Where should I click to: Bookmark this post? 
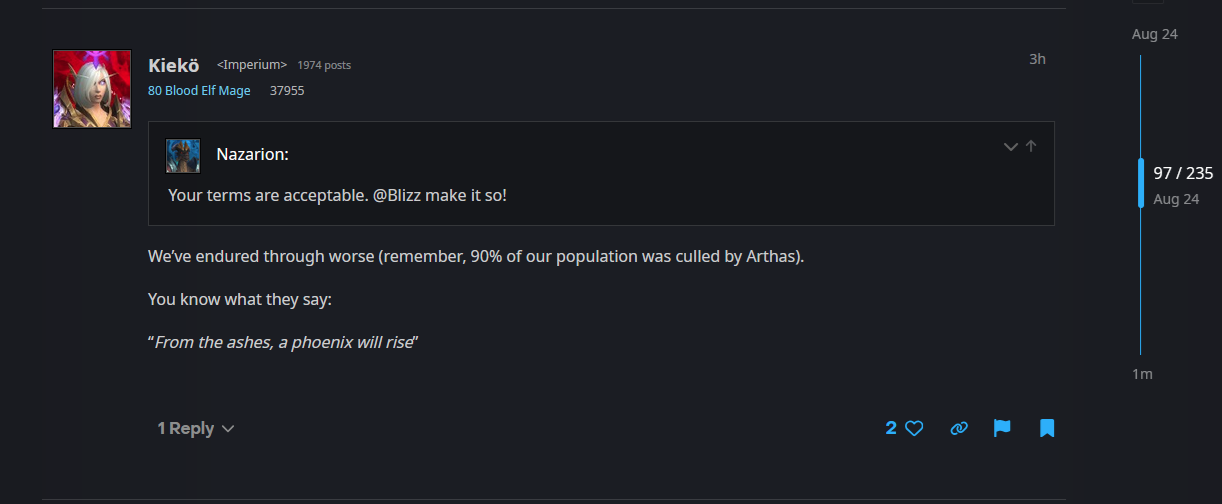[1047, 428]
